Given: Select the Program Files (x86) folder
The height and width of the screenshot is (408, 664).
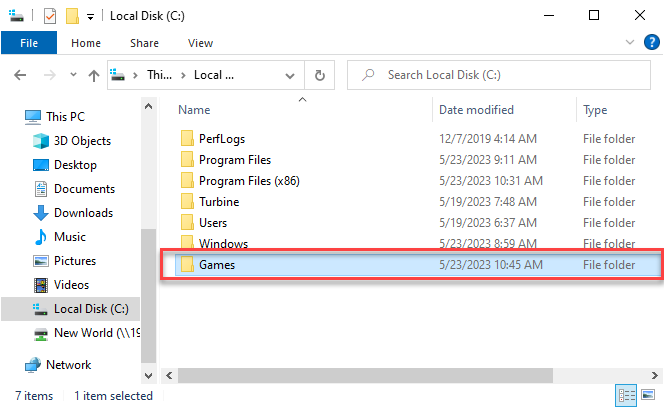Looking at the screenshot, I should pos(249,181).
